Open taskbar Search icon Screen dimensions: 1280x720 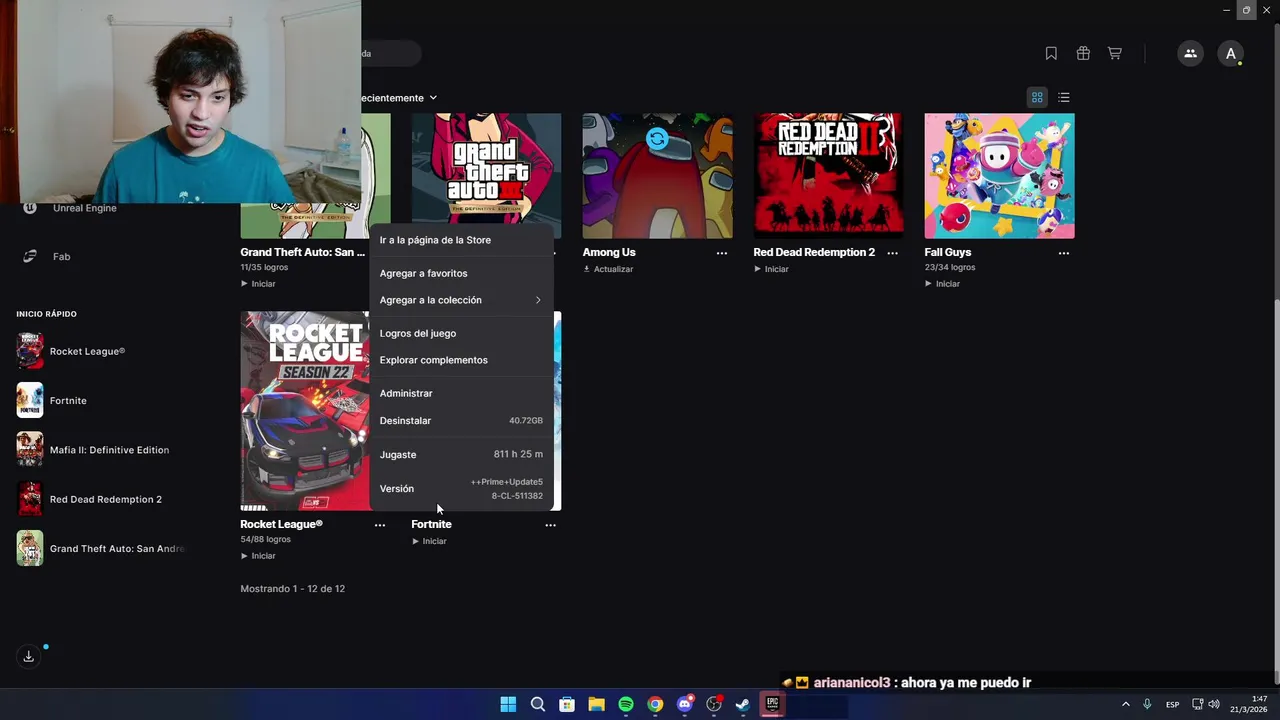(x=538, y=704)
